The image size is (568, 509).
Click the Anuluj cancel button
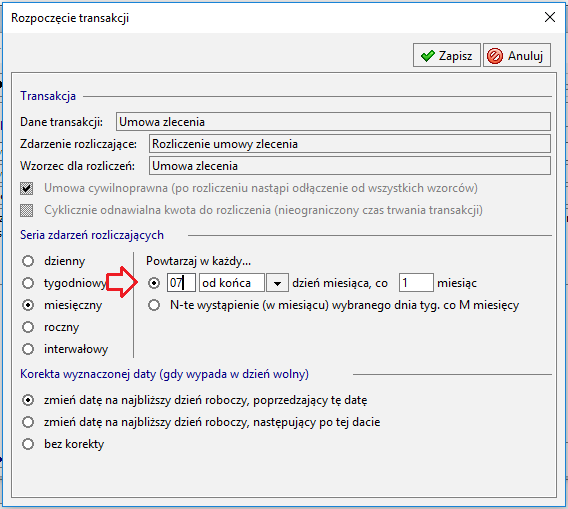tap(517, 55)
